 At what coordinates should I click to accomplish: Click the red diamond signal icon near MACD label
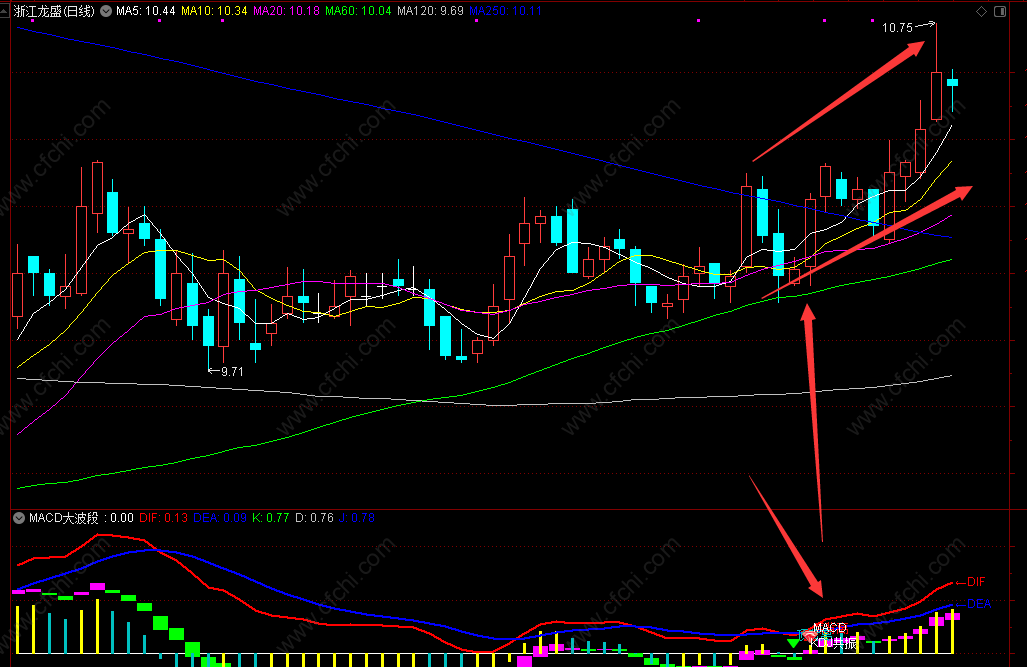(810, 636)
